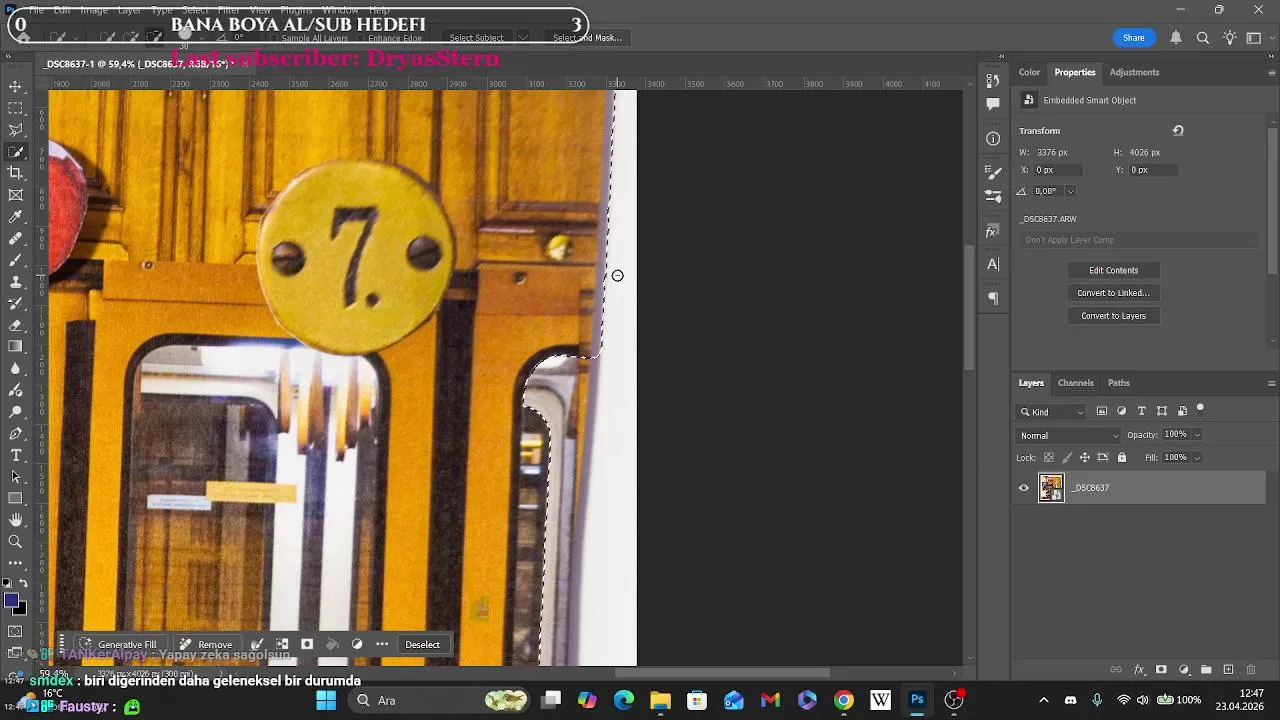Image resolution: width=1280 pixels, height=720 pixels.
Task: Select the Quick Selection tool
Action: pyautogui.click(x=16, y=152)
